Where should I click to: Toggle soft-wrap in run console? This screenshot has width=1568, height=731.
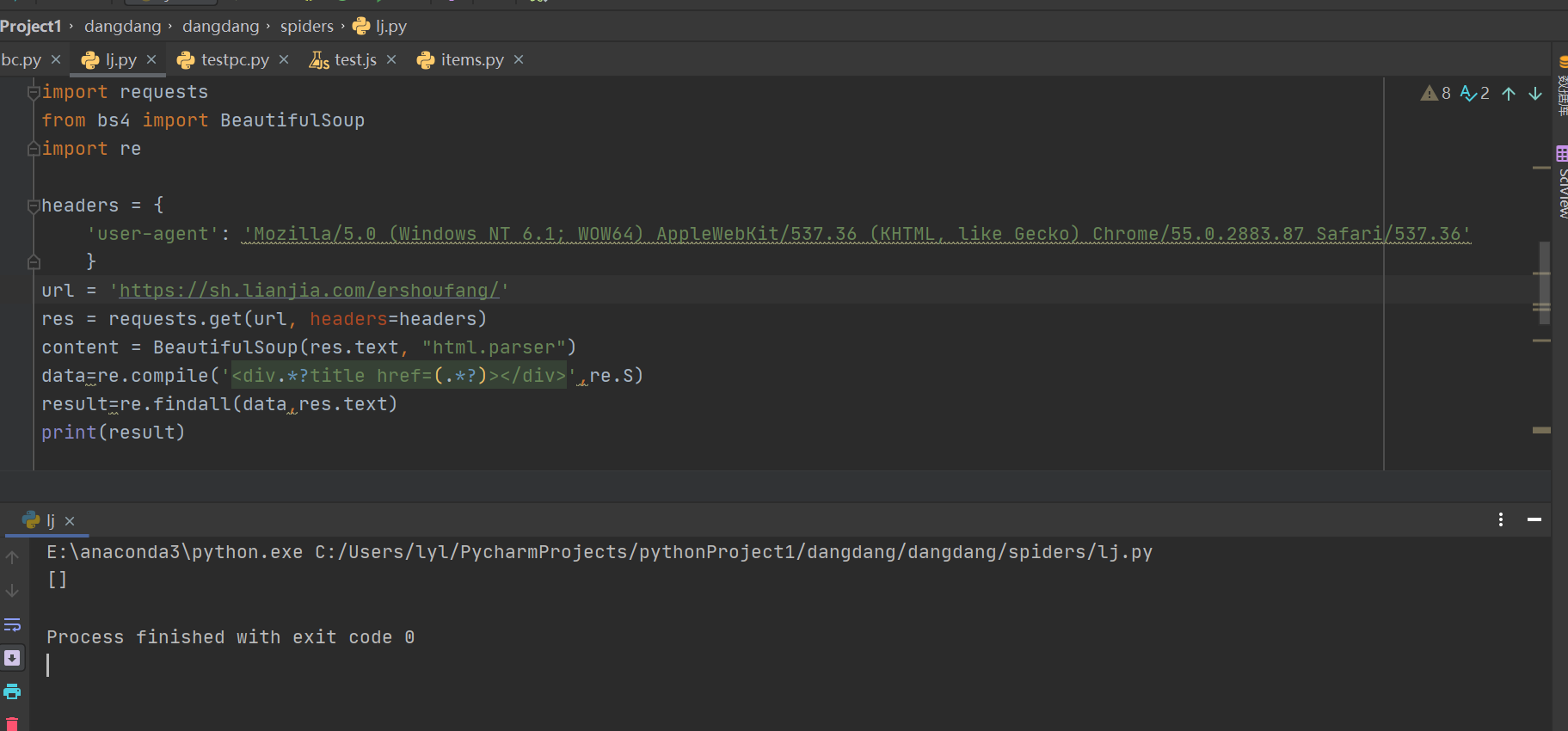12,624
